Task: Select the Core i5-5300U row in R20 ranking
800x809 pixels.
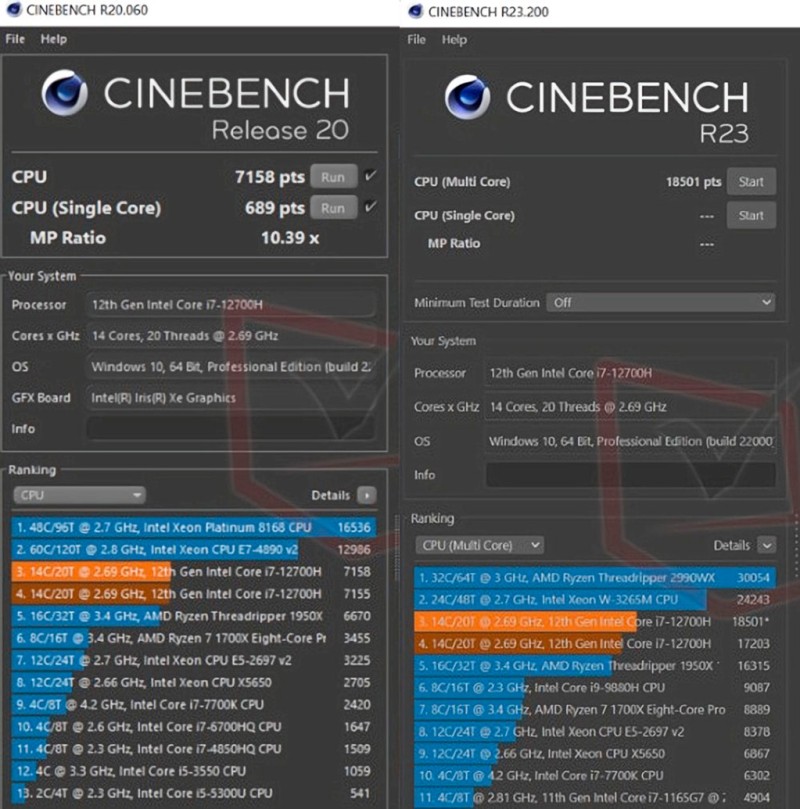Action: [x=193, y=794]
